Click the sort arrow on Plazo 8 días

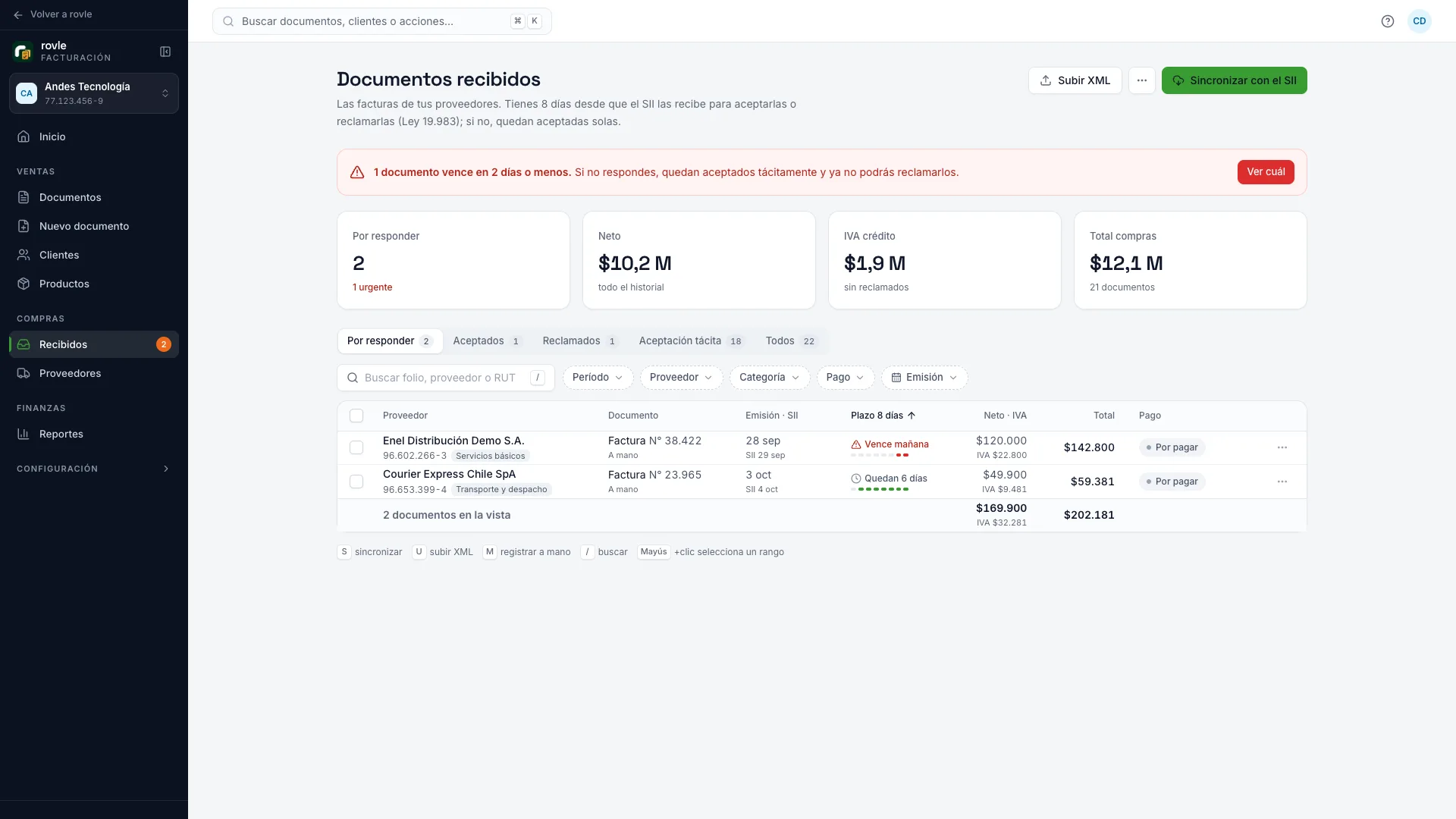pyautogui.click(x=912, y=416)
